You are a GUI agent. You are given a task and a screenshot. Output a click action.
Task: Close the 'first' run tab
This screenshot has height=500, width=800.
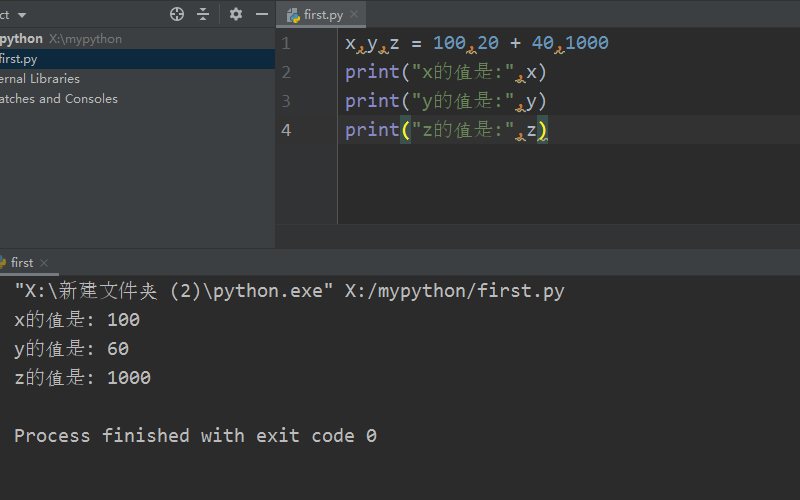pos(44,263)
